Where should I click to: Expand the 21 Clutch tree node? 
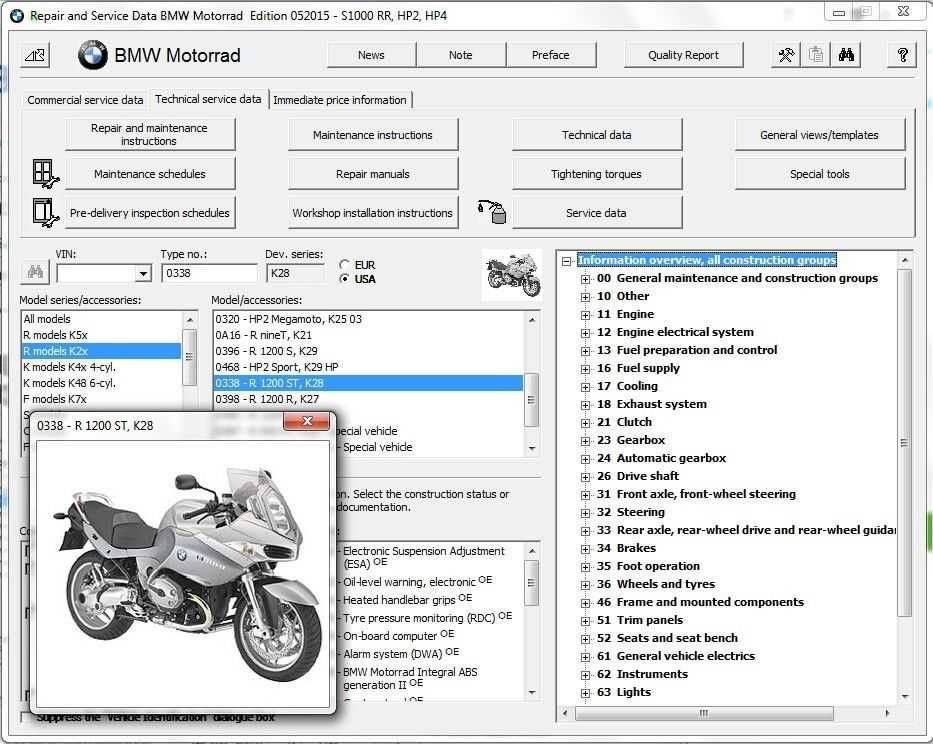(x=586, y=423)
